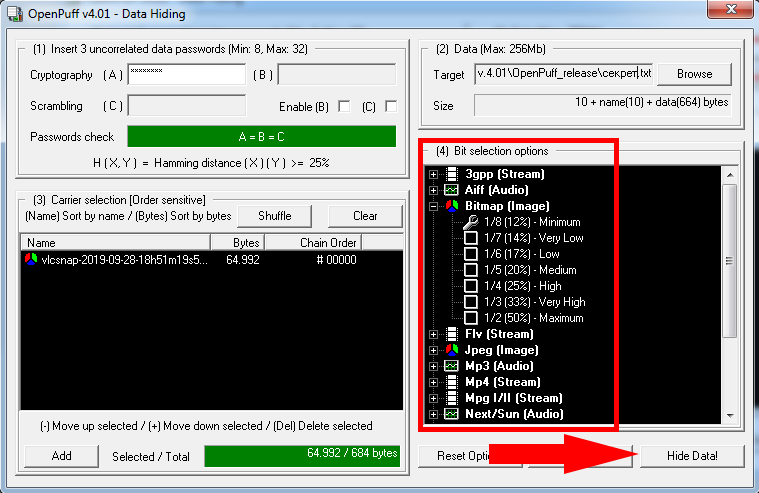The image size is (759, 493).
Task: Click the Mp3 audio waveform icon
Action: coord(451,366)
